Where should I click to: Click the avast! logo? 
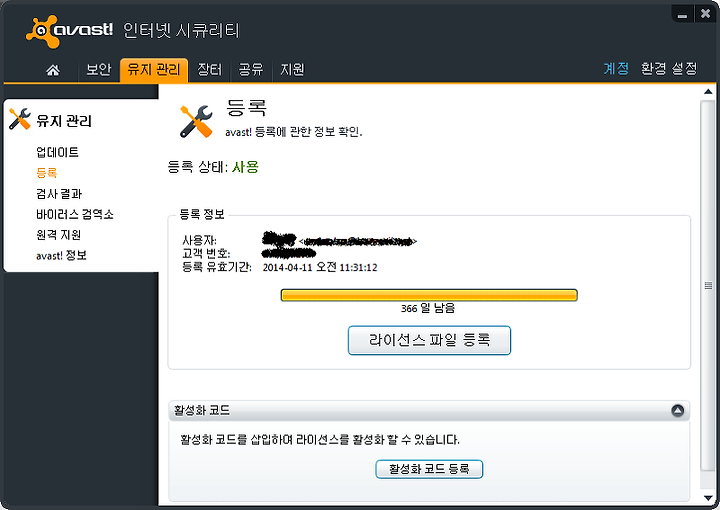[69, 31]
